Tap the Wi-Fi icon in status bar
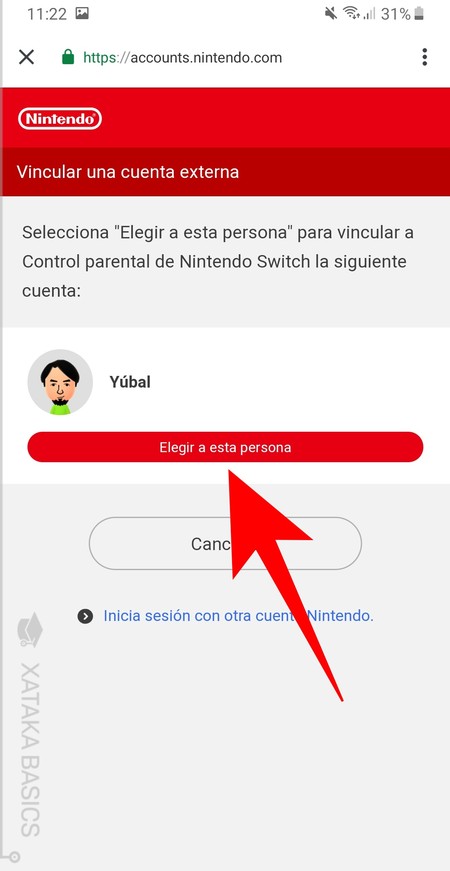 pos(351,13)
